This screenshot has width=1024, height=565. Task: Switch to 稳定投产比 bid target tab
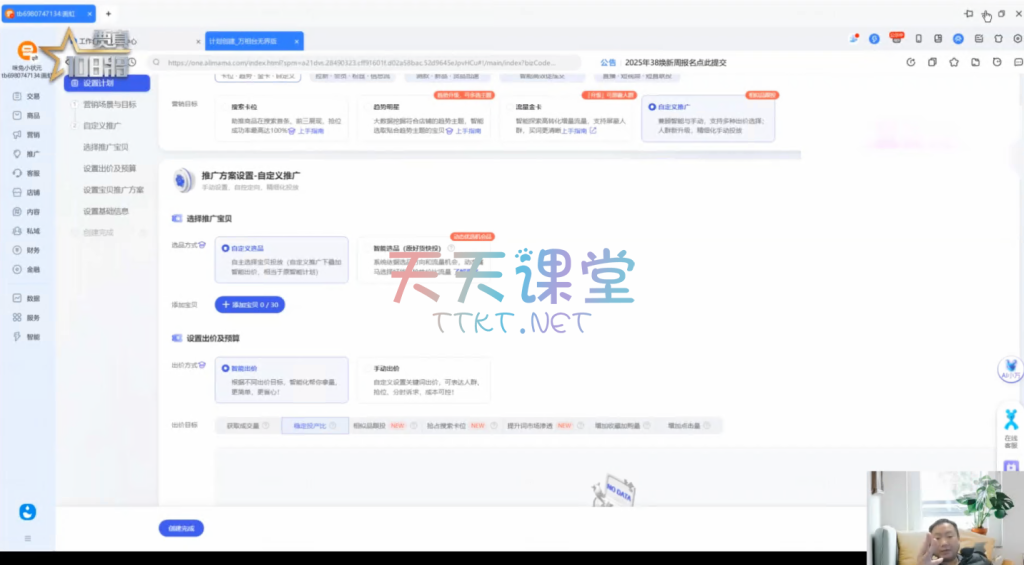click(314, 425)
